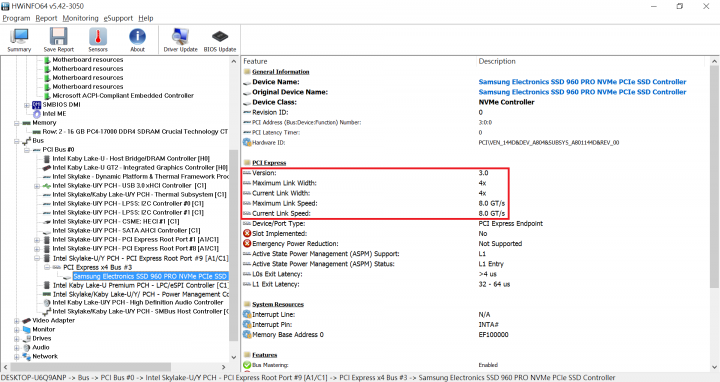Open the Report menu

click(46, 18)
